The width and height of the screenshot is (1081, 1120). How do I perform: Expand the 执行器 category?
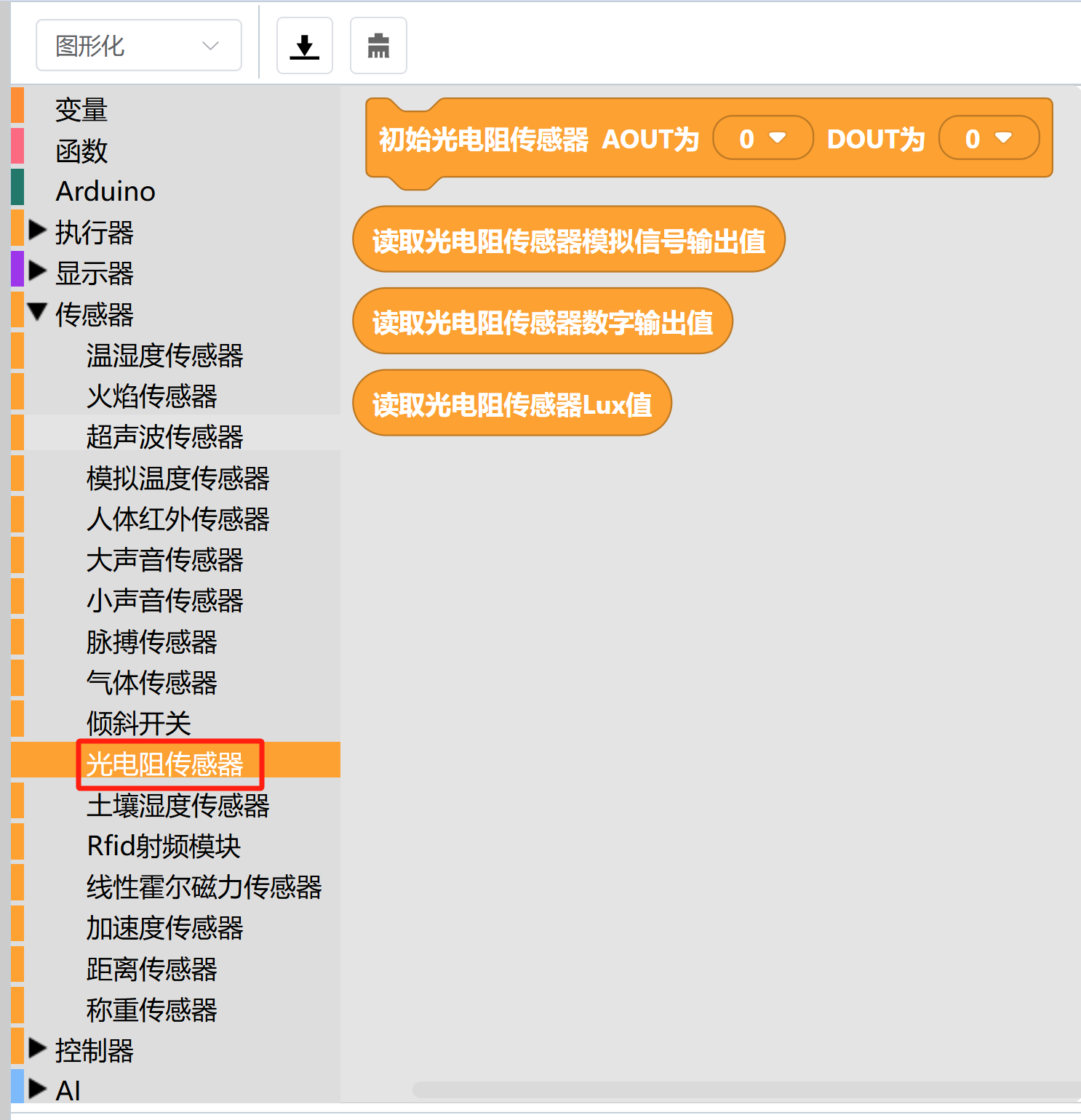point(37,231)
